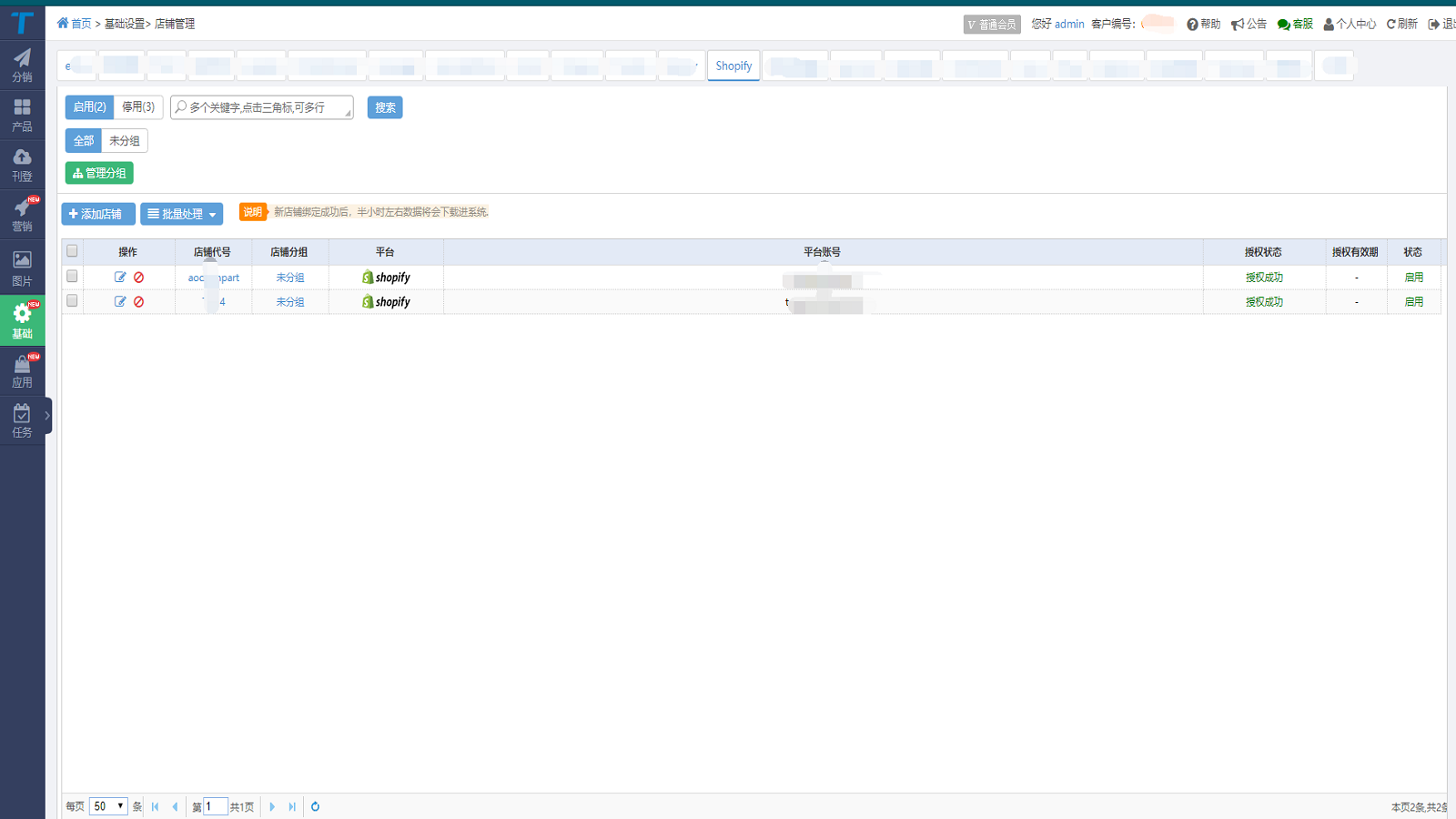Open the 营销 sidebar section
This screenshot has width=1456, height=819.
(x=22, y=215)
